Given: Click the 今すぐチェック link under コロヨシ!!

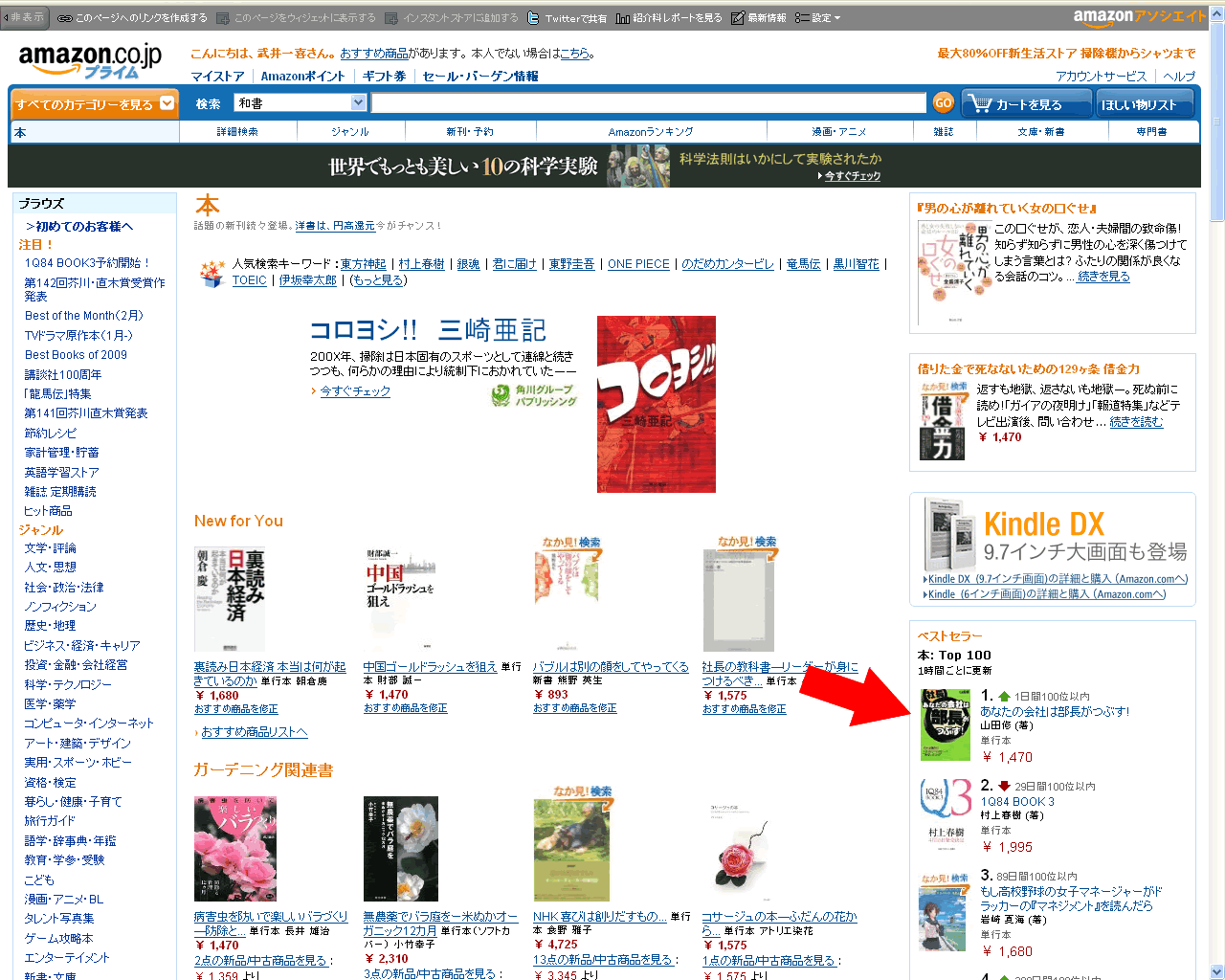Looking at the screenshot, I should coord(355,391).
